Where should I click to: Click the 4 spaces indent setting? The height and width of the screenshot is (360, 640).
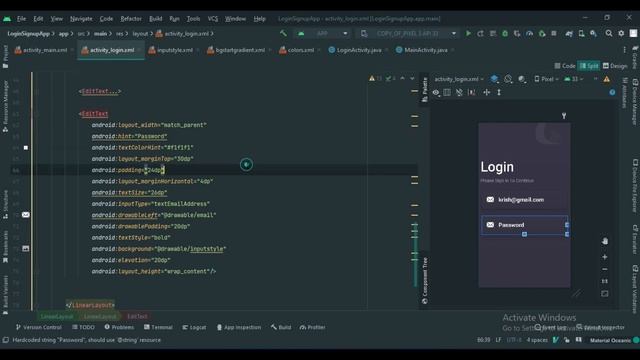point(537,340)
